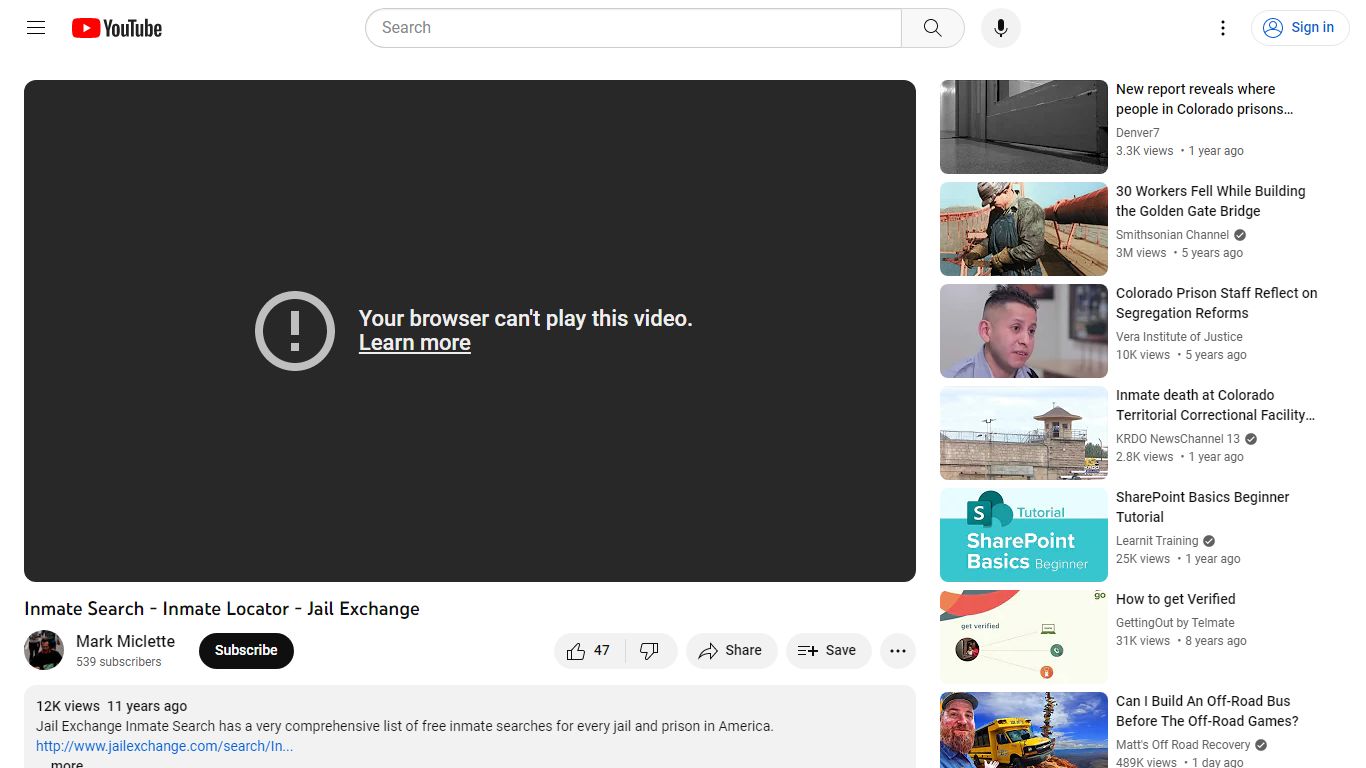Open the jailexchange.com description link
1366x768 pixels.
pos(165,746)
